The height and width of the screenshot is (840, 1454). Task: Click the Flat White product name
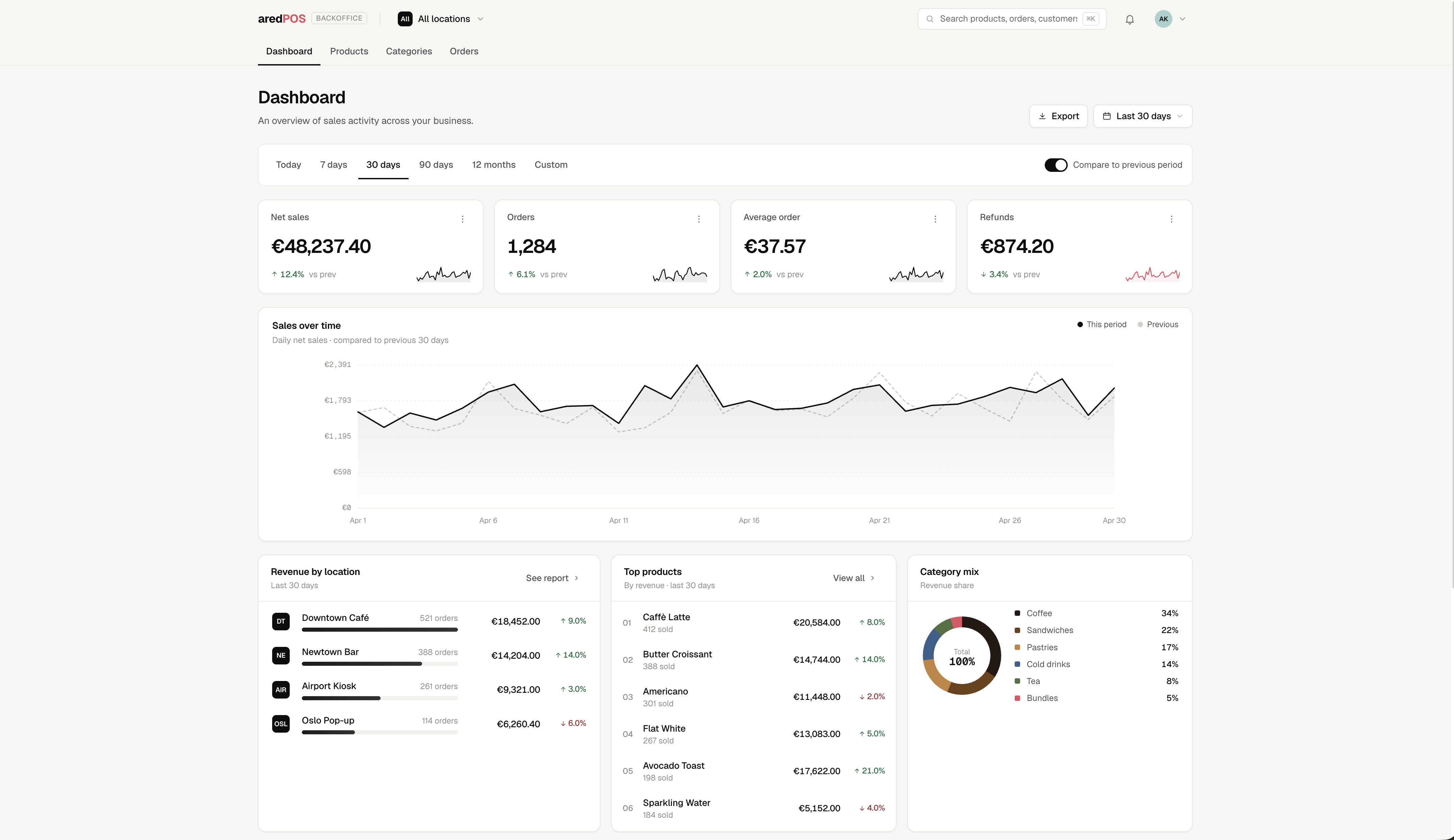(x=664, y=729)
